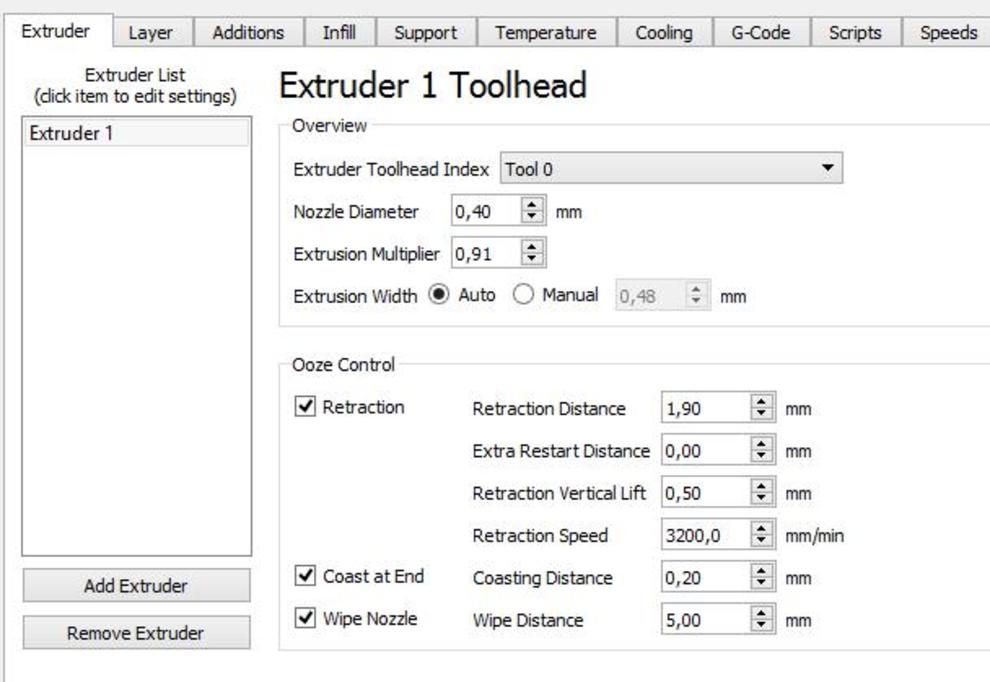This screenshot has height=682, width=990.
Task: Click the Coasting Distance spinner arrows
Action: tap(762, 578)
